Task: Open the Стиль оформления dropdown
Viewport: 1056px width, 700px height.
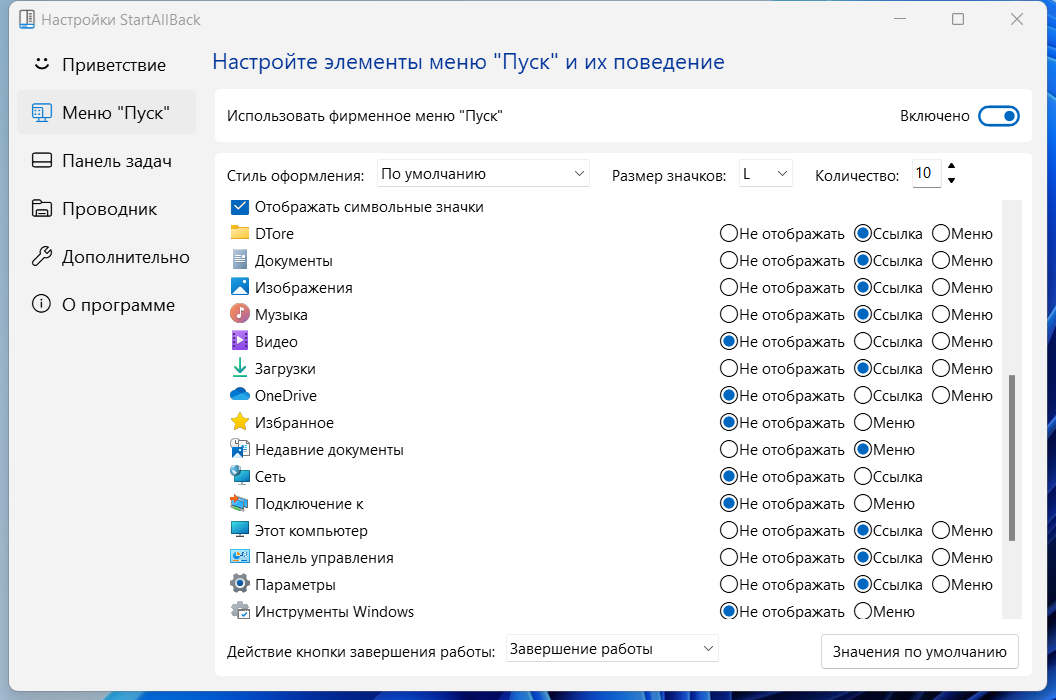Action: [x=483, y=174]
